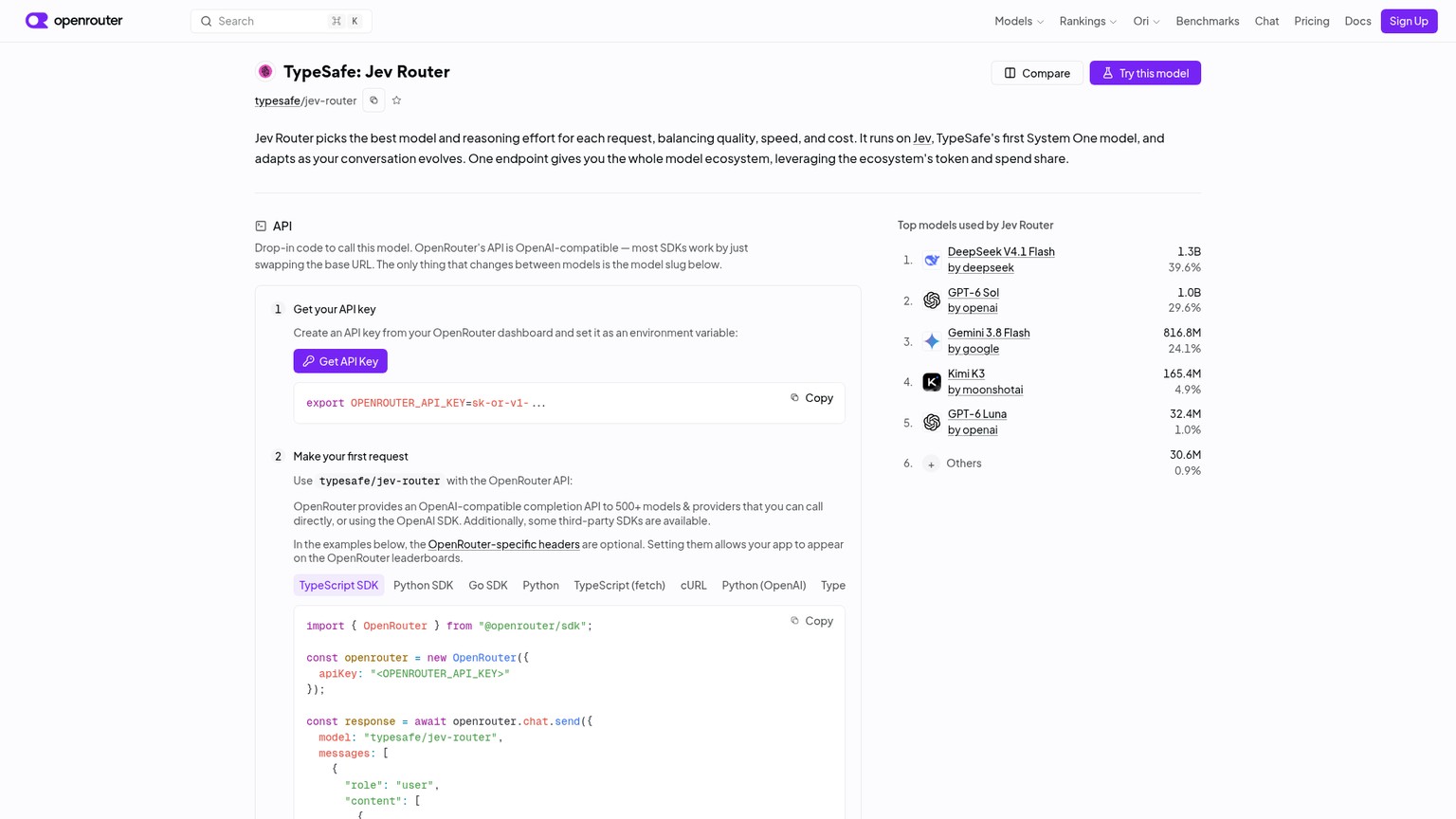The height and width of the screenshot is (819, 1456).
Task: Click the Get API Key button
Action: tap(340, 361)
